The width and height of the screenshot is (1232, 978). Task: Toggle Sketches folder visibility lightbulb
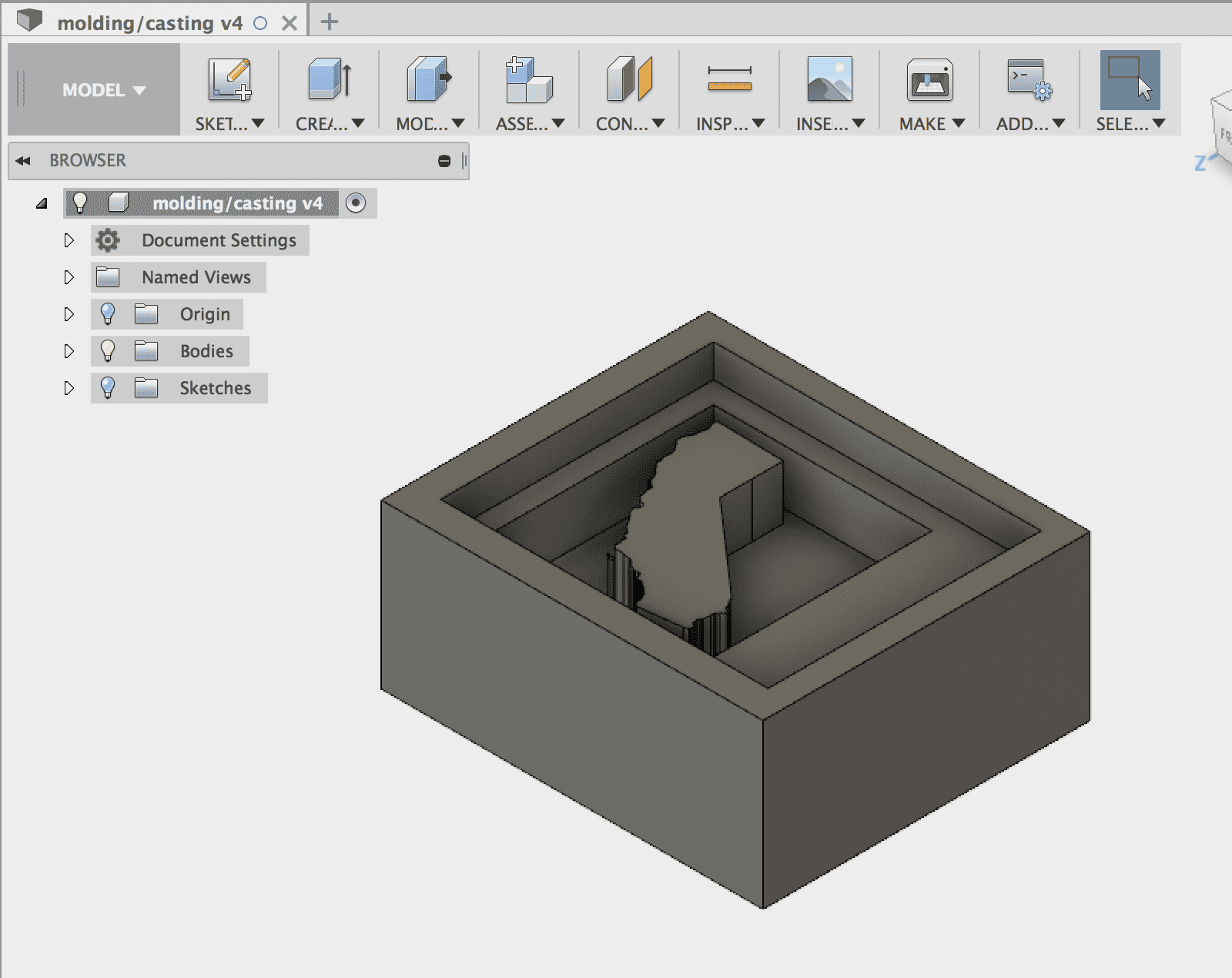[108, 387]
